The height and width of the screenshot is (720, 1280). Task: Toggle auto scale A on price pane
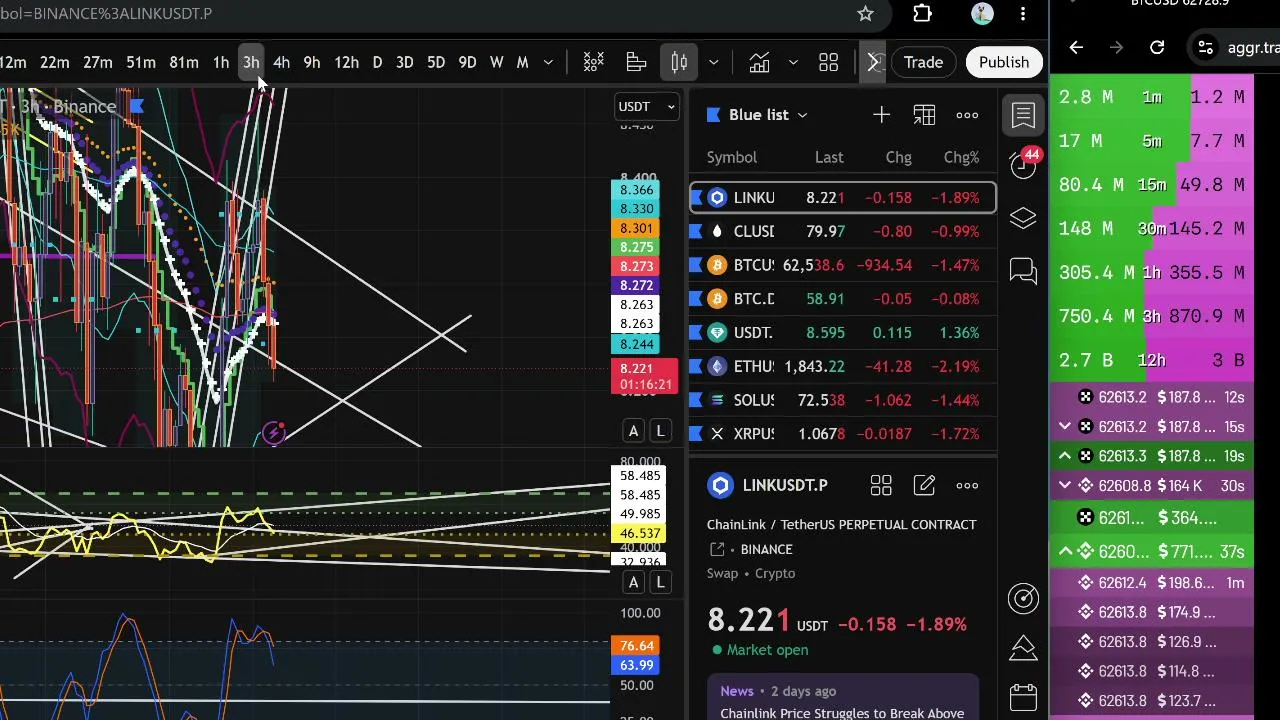(x=633, y=431)
